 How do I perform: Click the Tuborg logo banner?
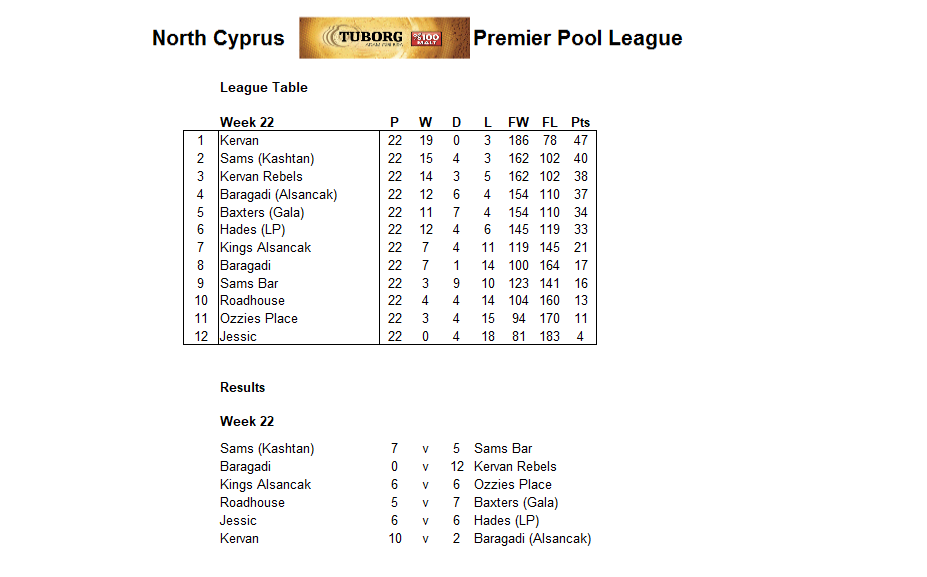pos(384,38)
